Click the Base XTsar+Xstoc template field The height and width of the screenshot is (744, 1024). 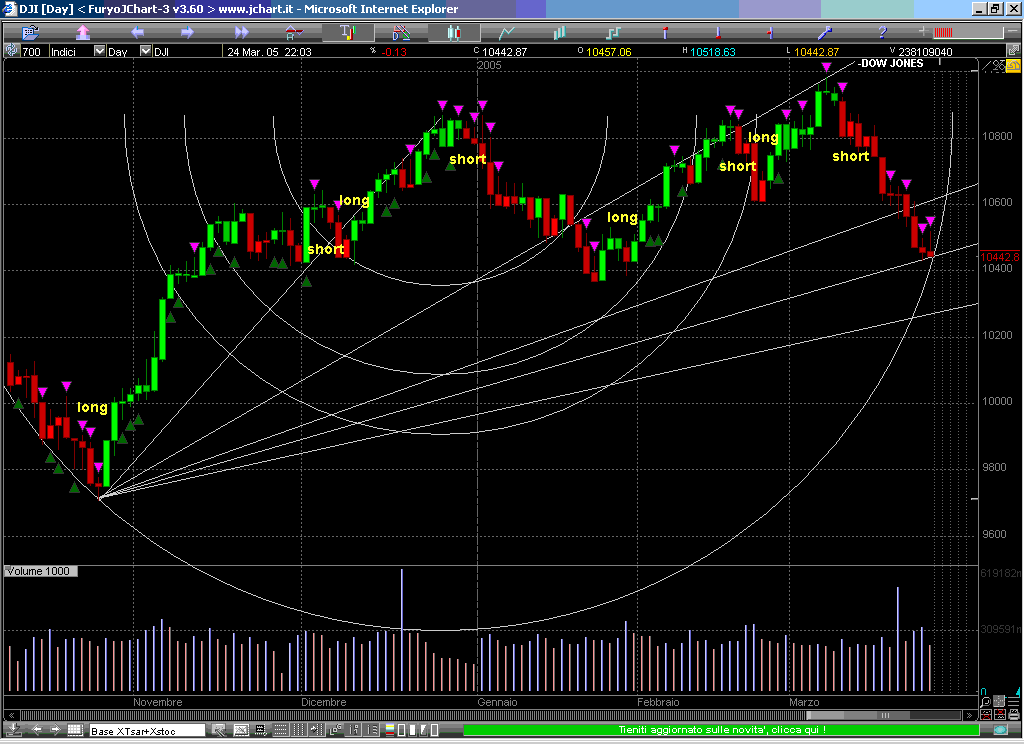point(147,731)
